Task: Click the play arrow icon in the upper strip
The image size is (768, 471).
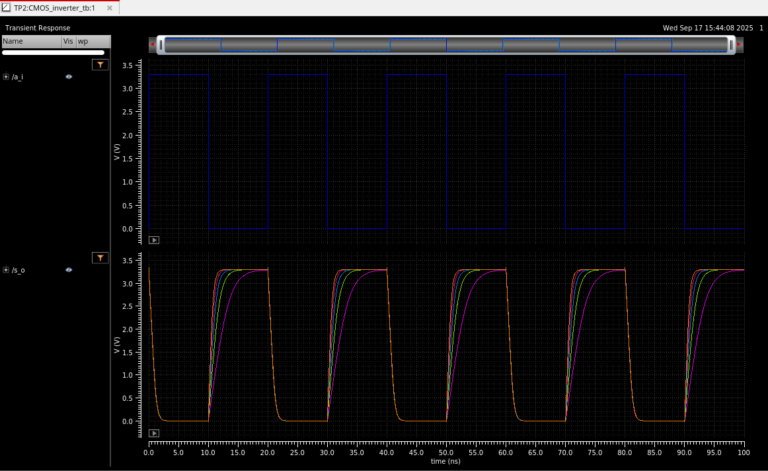Action: pyautogui.click(x=153, y=240)
